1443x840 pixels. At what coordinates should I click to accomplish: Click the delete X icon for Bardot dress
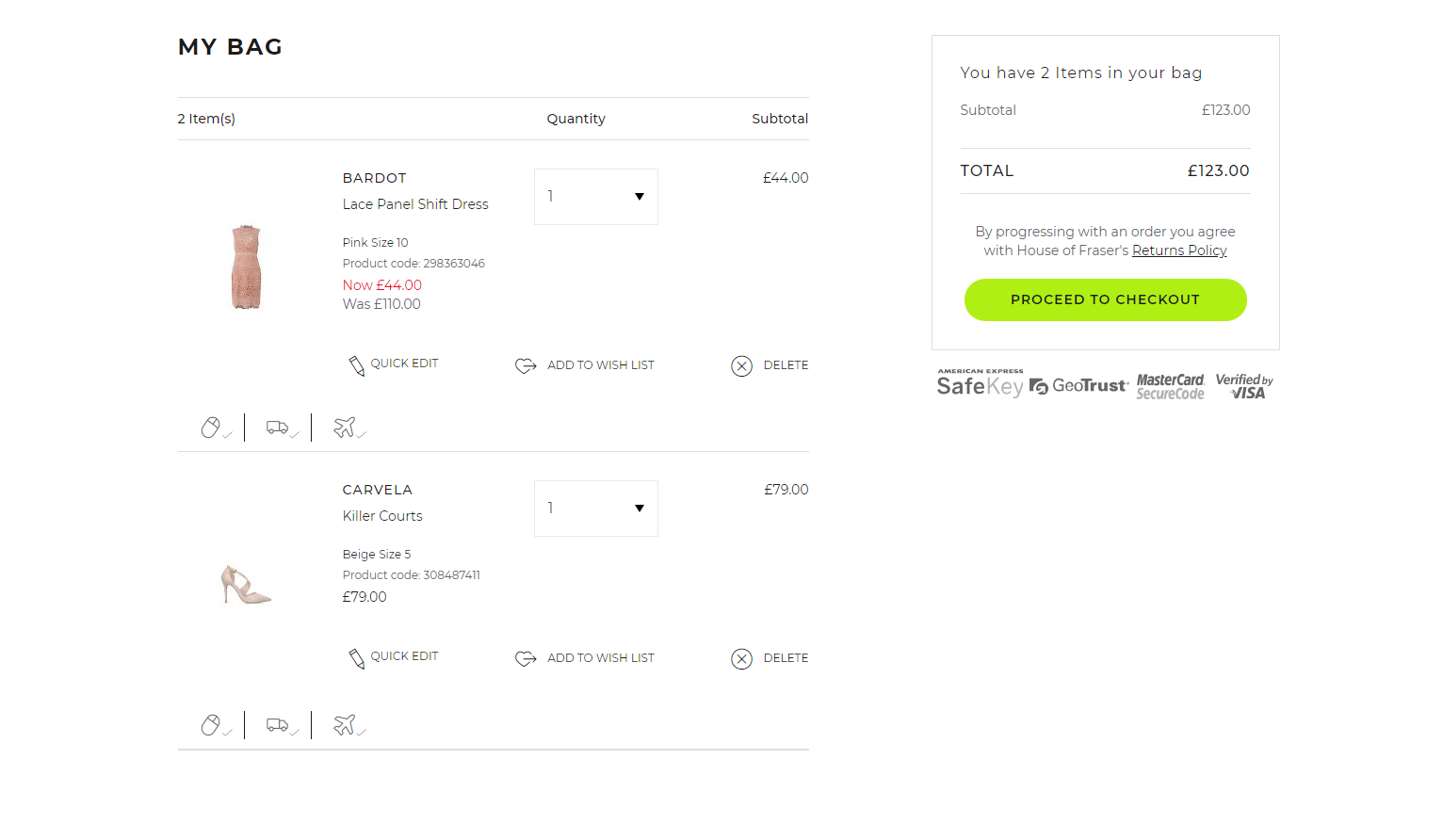click(x=742, y=366)
